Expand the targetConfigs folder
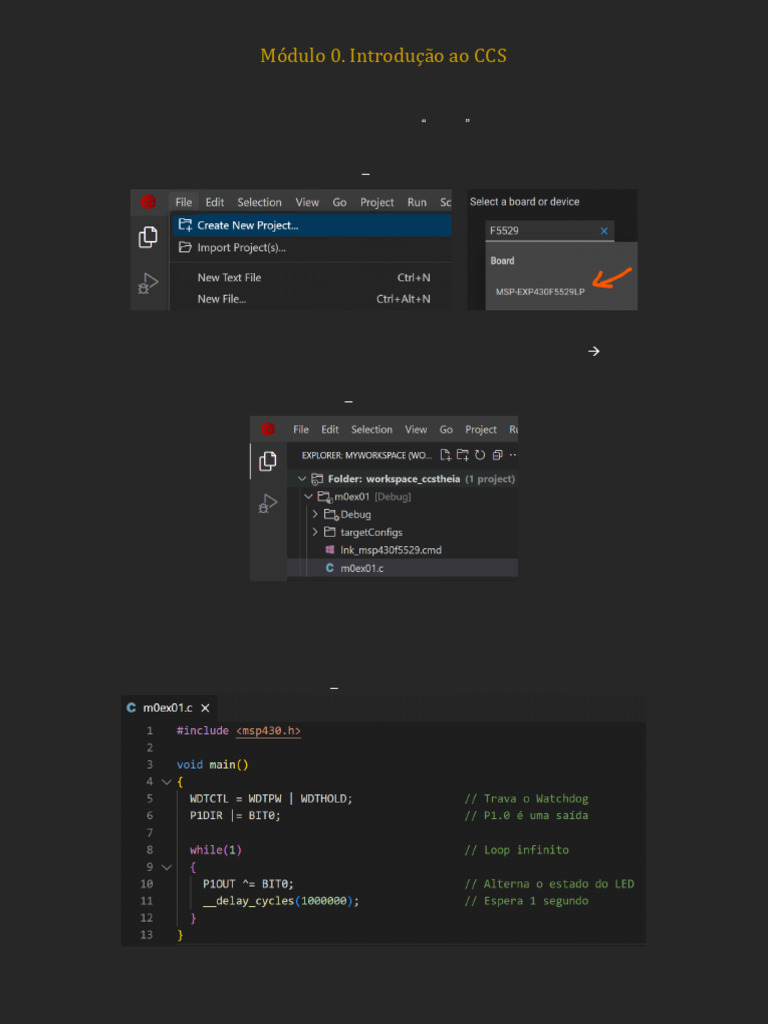Image resolution: width=768 pixels, height=1024 pixels. click(315, 532)
